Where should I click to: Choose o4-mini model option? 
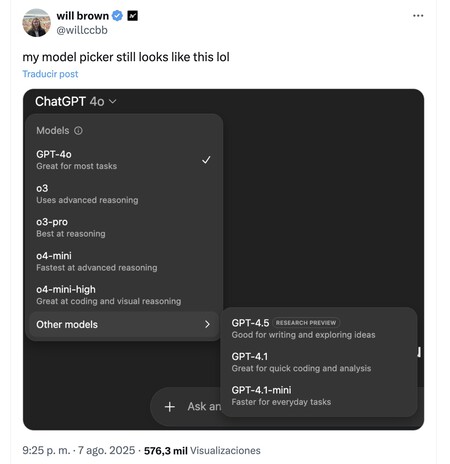point(123,262)
